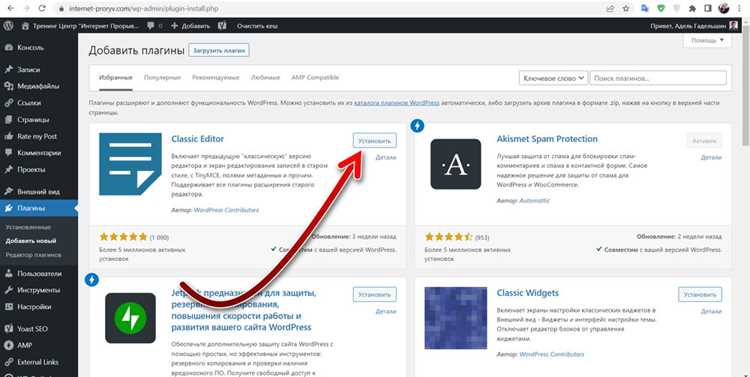750x377 pixels.
Task: Open the Yoast SEO icon in admin bar
Action: coord(222,26)
